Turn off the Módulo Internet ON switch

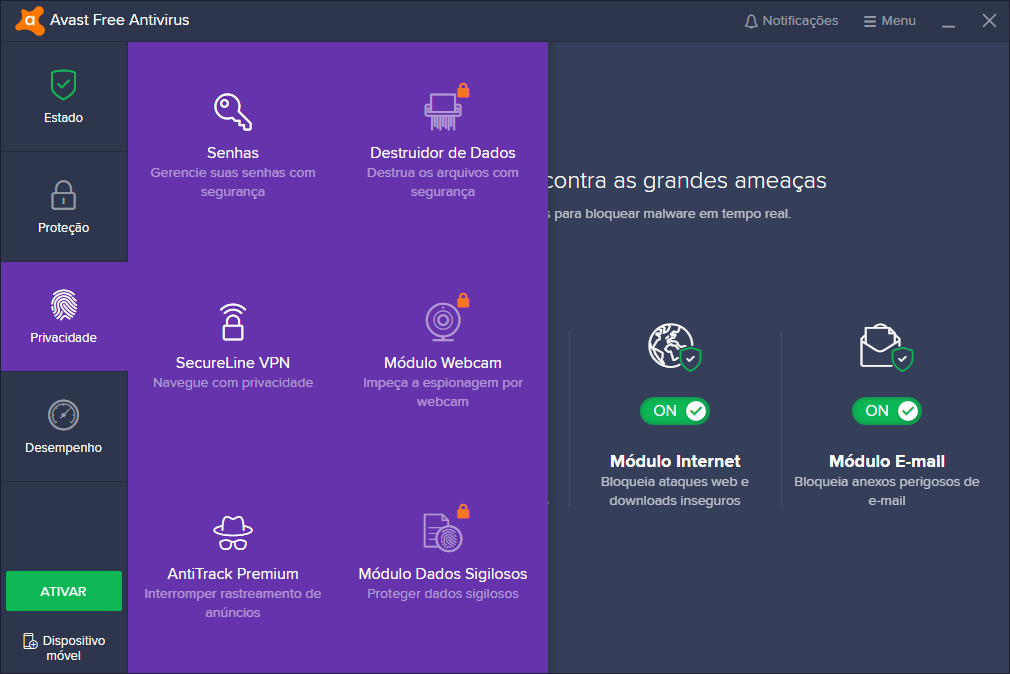(x=674, y=410)
